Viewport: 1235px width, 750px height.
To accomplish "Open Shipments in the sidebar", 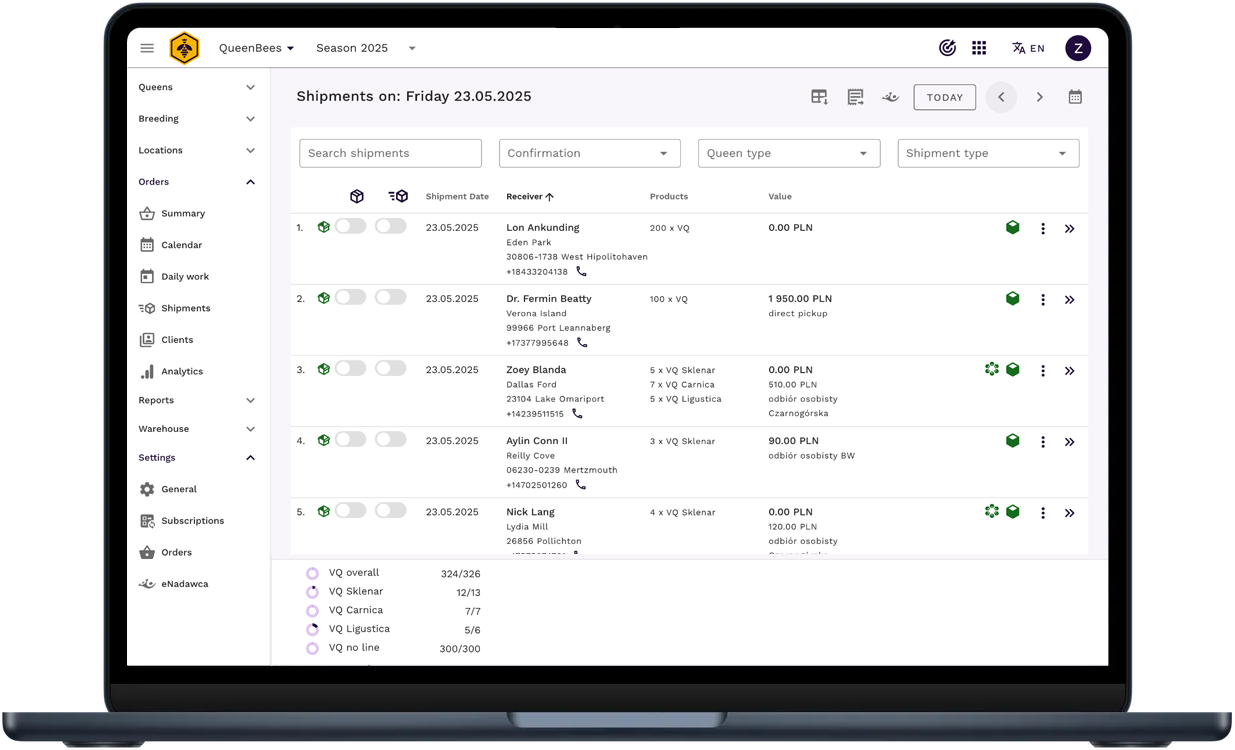I will point(185,308).
